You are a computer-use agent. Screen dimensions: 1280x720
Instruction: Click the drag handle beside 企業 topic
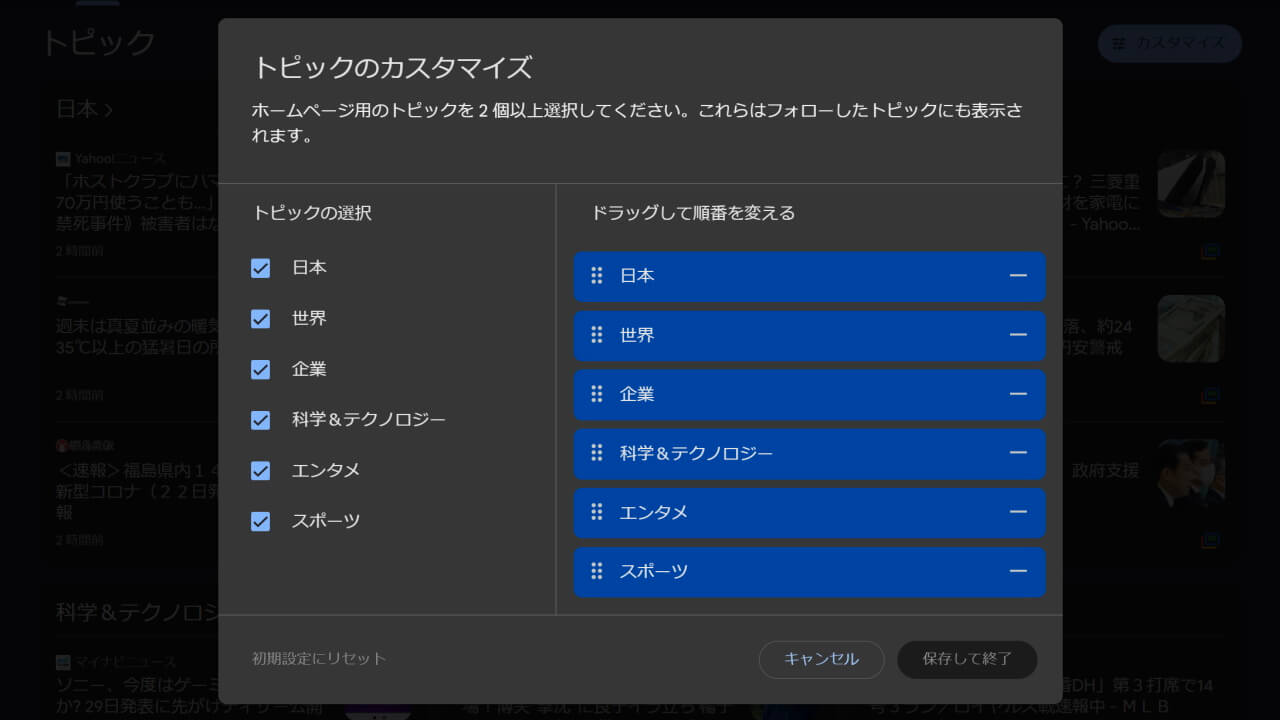pos(597,395)
